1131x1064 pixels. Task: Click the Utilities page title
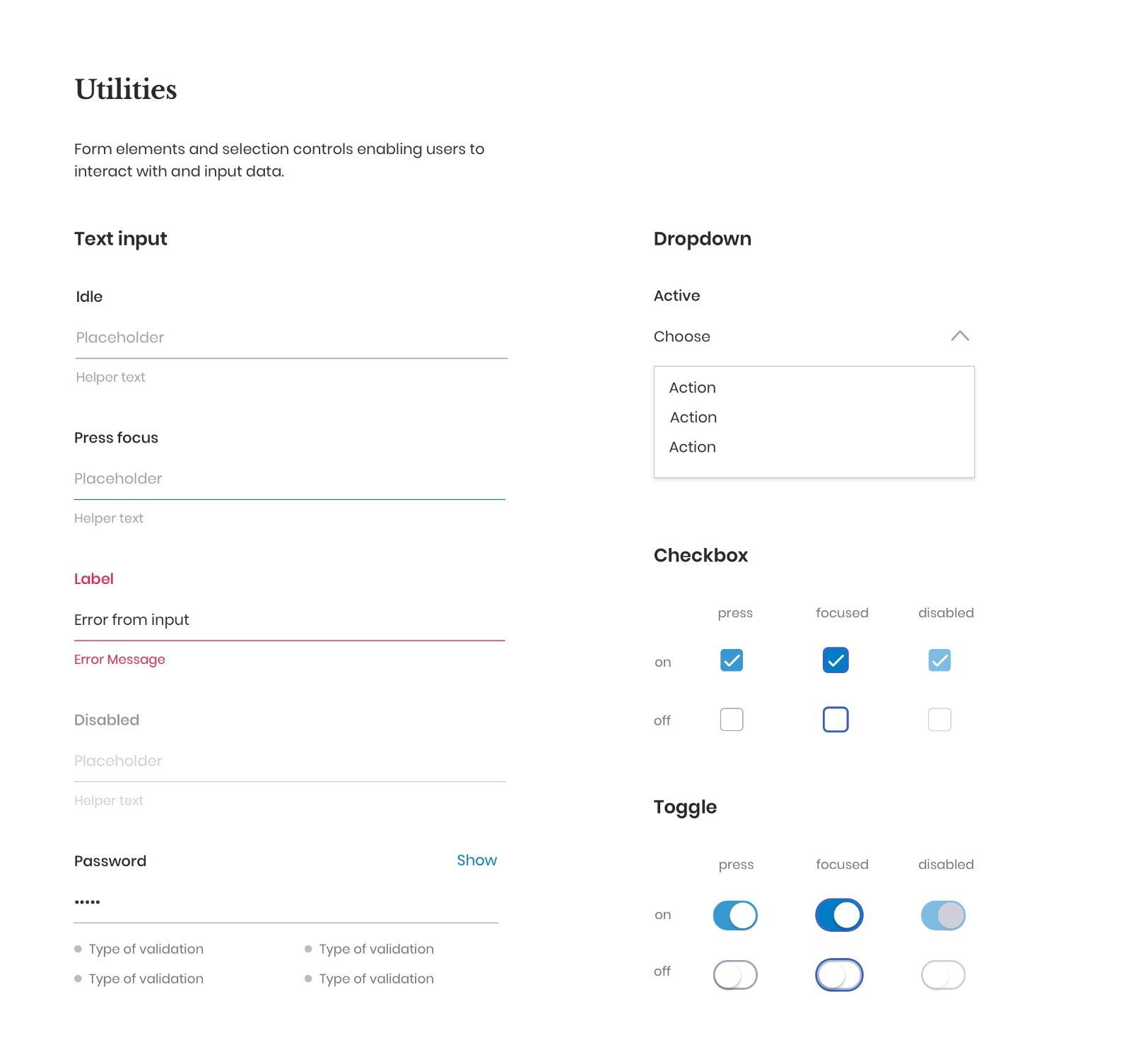coord(126,89)
